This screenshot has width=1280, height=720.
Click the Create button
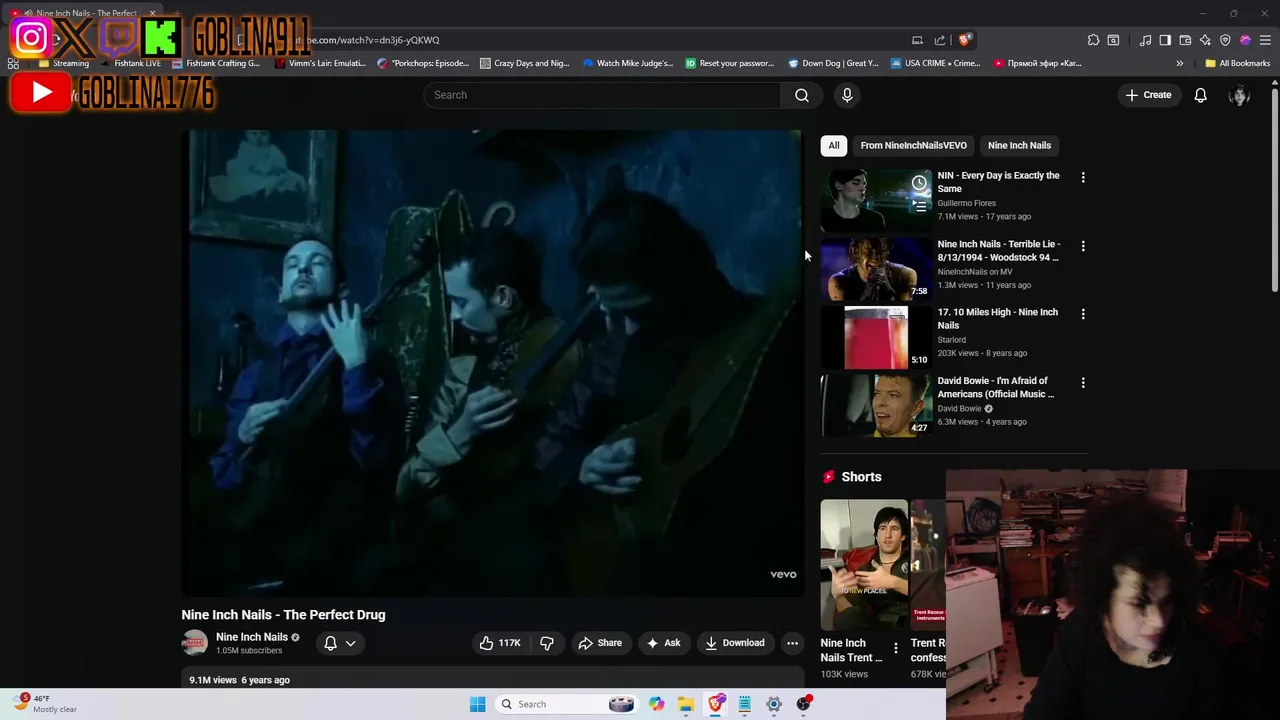1148,95
